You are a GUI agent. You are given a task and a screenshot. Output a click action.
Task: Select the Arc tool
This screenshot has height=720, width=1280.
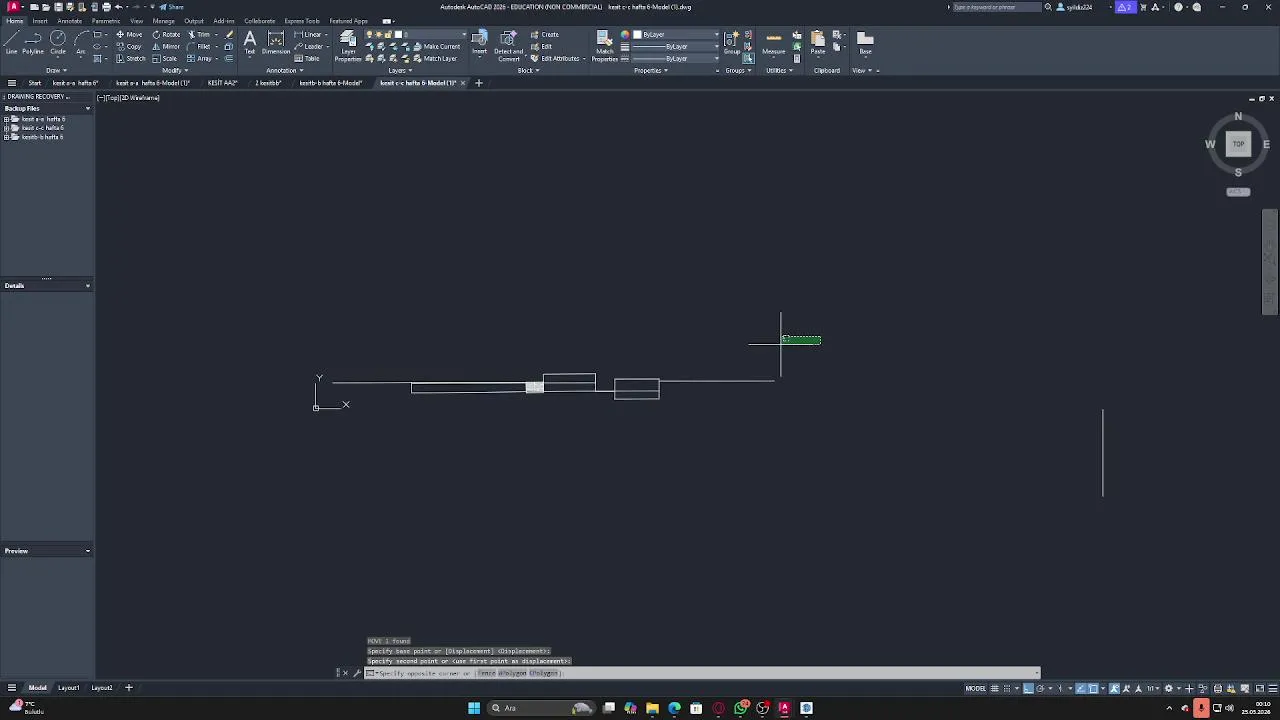click(81, 41)
